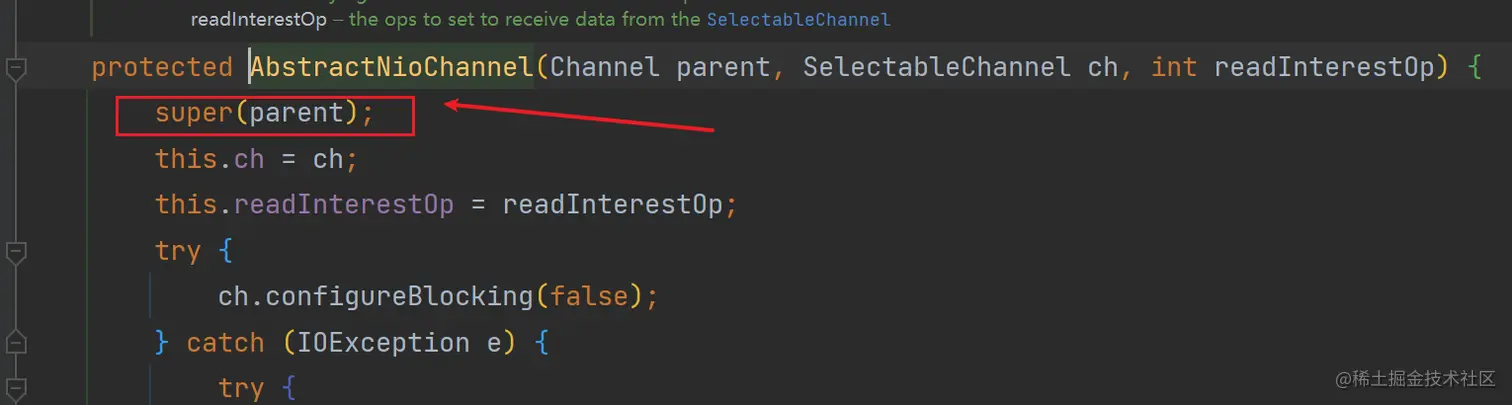Click the catch keyword
The image size is (1512, 405).
click(x=225, y=342)
